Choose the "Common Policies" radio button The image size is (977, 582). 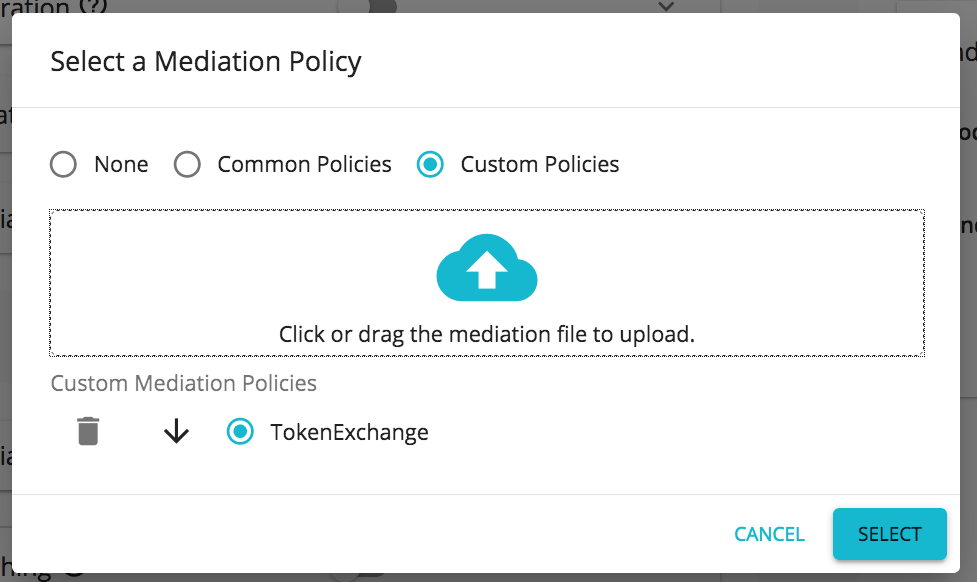coord(187,164)
